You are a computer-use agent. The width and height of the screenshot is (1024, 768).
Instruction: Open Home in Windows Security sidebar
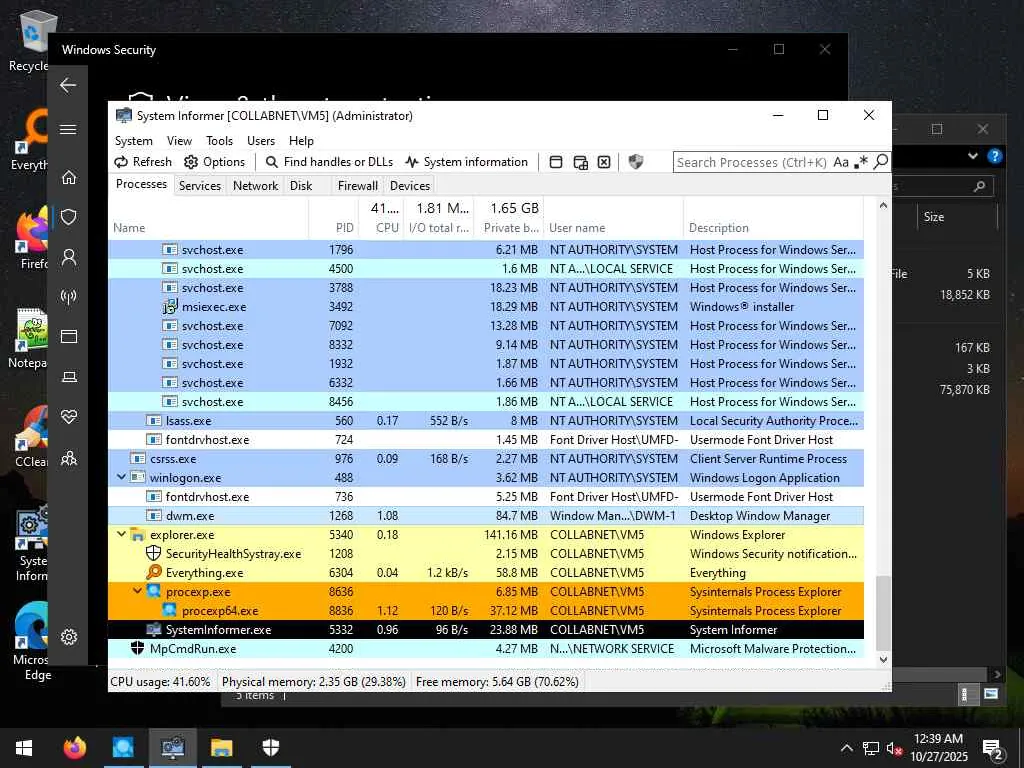(69, 177)
